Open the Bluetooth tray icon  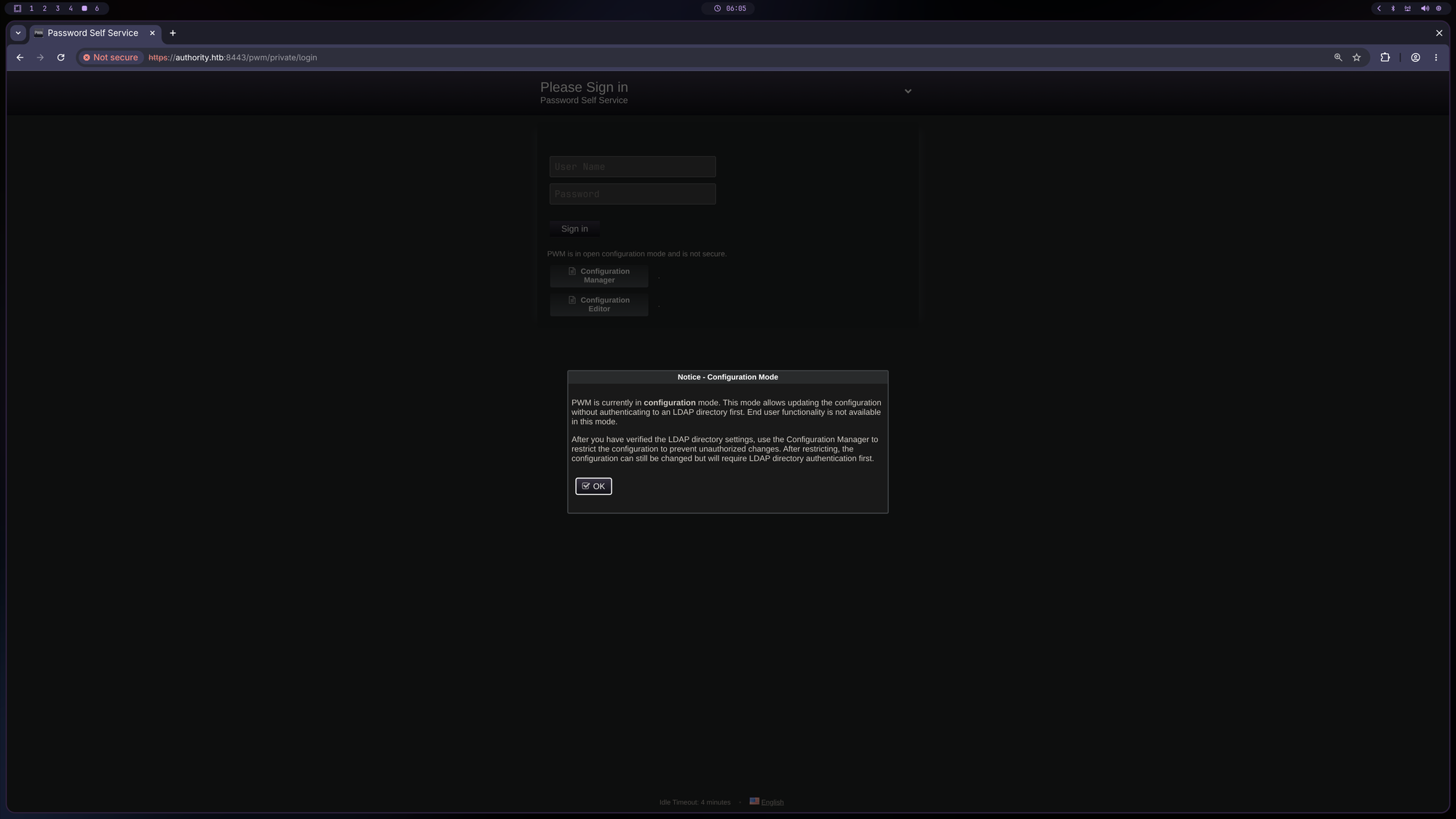click(x=1393, y=9)
